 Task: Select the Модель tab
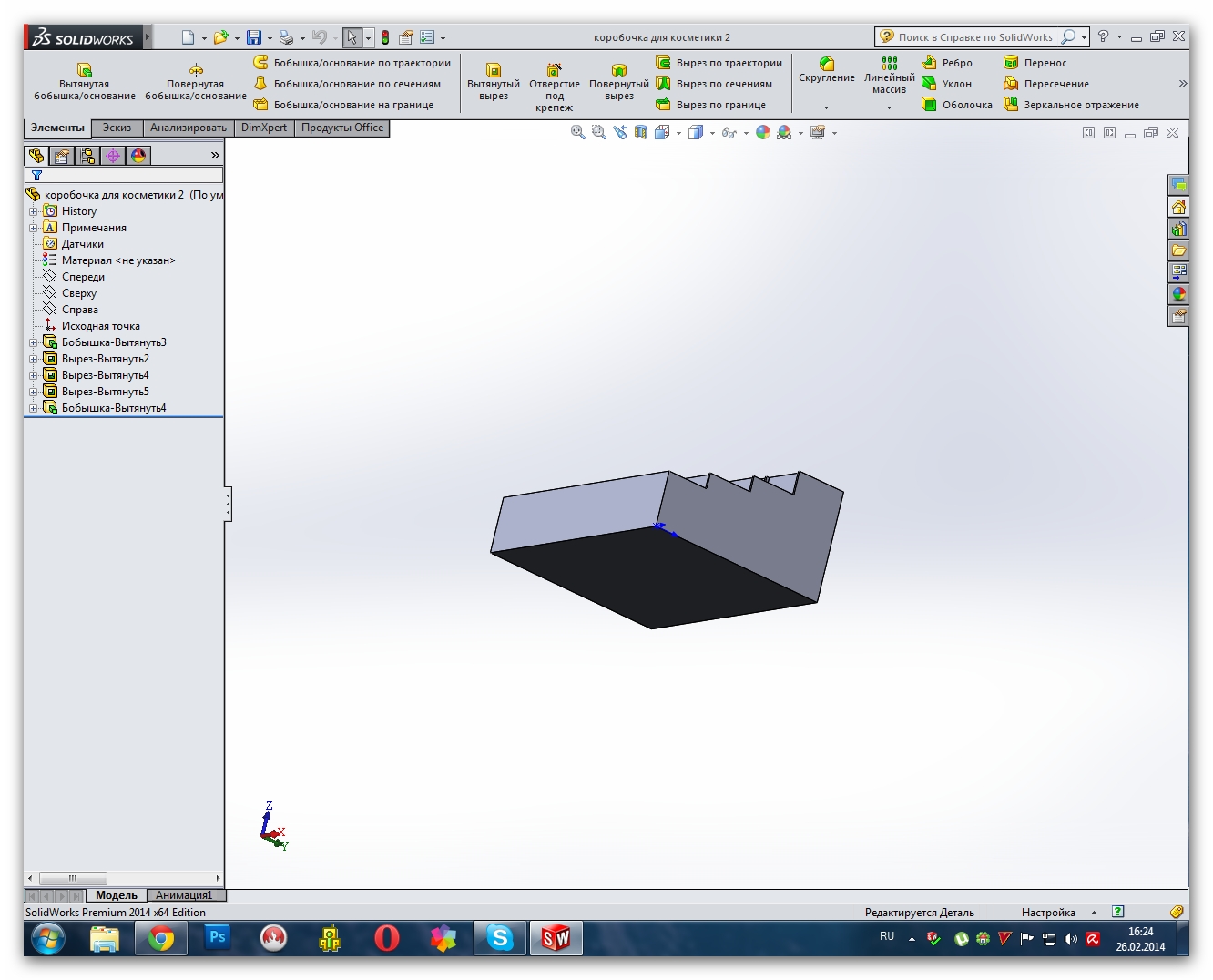[x=117, y=895]
